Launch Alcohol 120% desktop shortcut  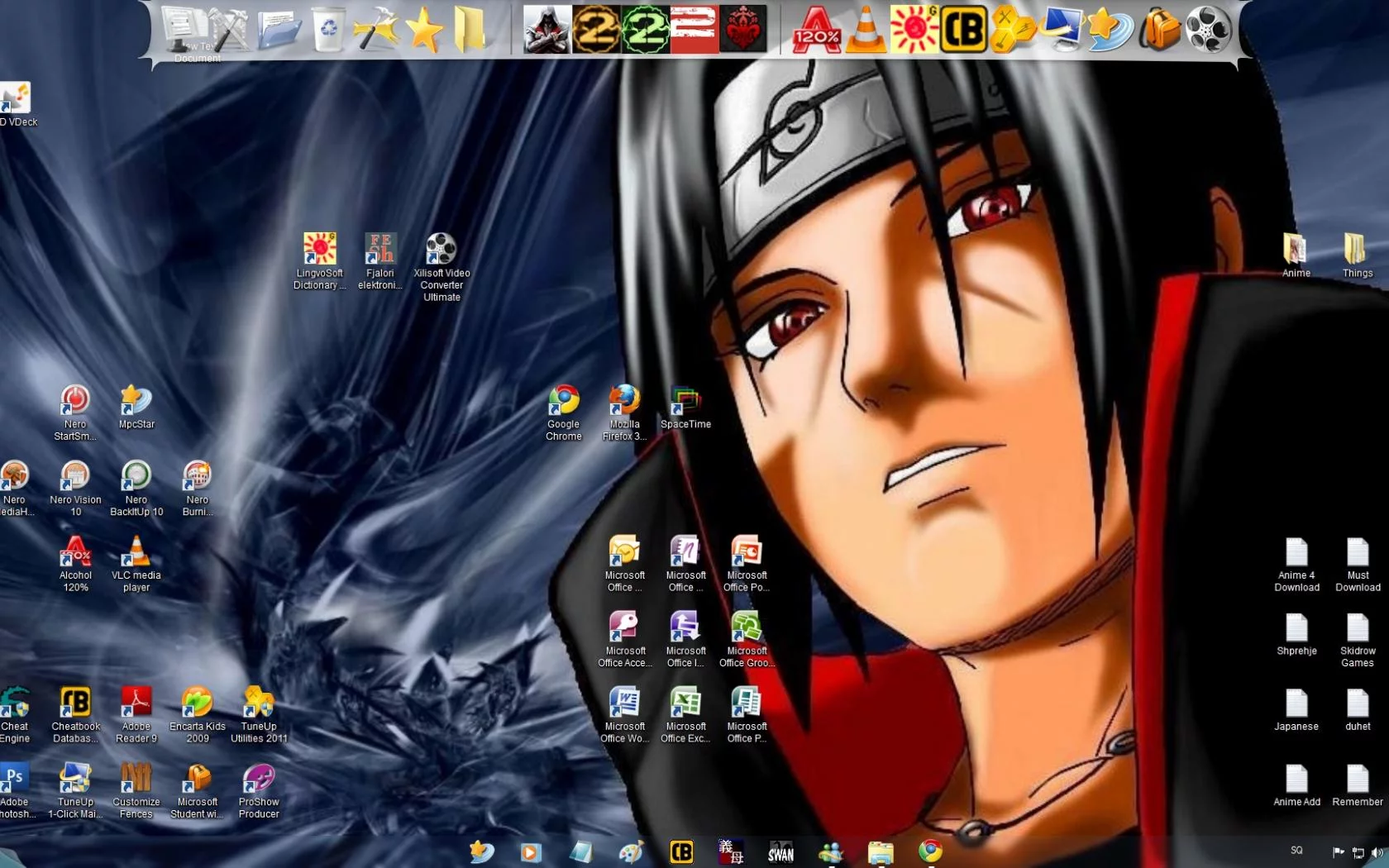75,564
